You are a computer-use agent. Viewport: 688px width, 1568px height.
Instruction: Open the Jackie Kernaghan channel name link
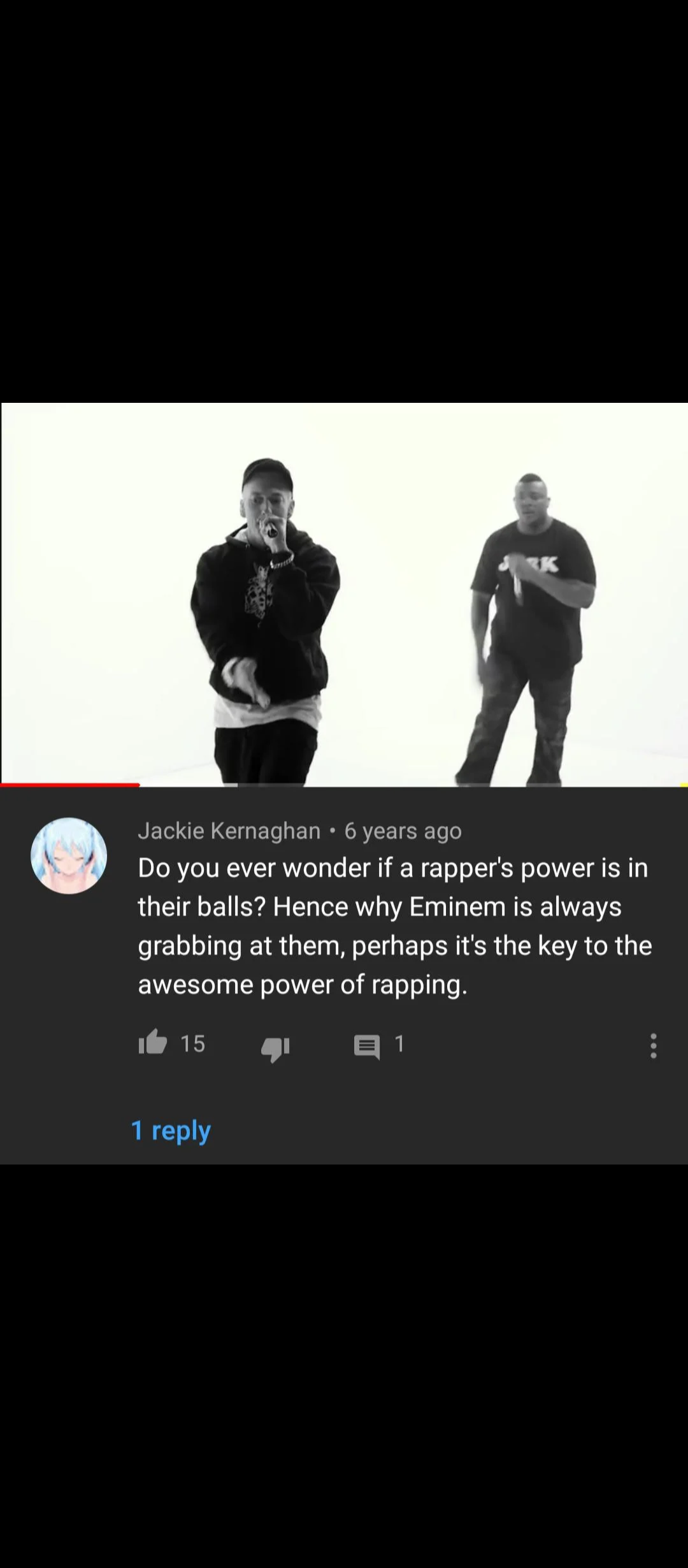[x=229, y=831]
